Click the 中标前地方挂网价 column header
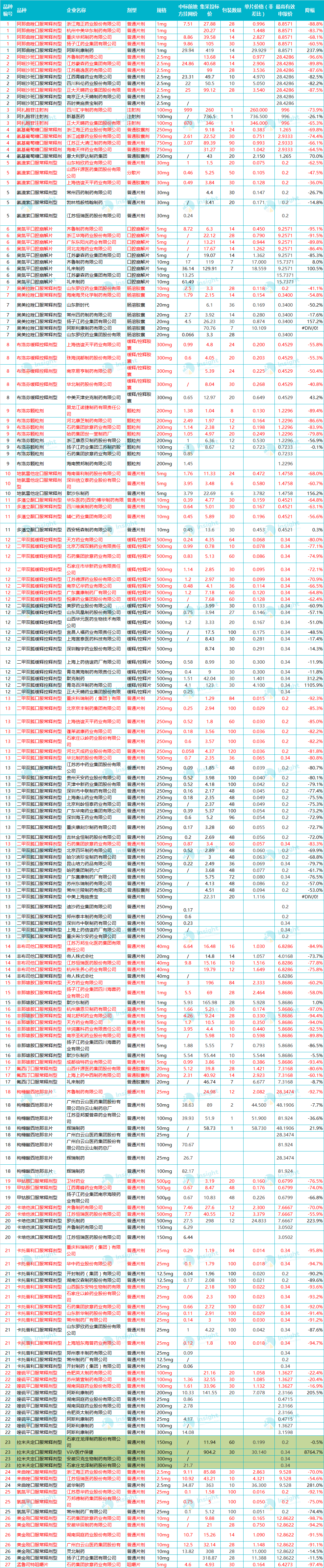324x1568 pixels. (x=188, y=10)
